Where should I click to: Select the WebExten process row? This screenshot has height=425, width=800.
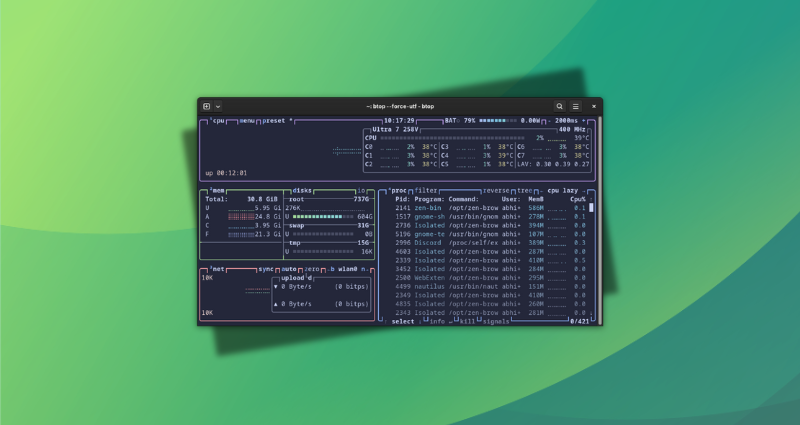click(x=490, y=278)
